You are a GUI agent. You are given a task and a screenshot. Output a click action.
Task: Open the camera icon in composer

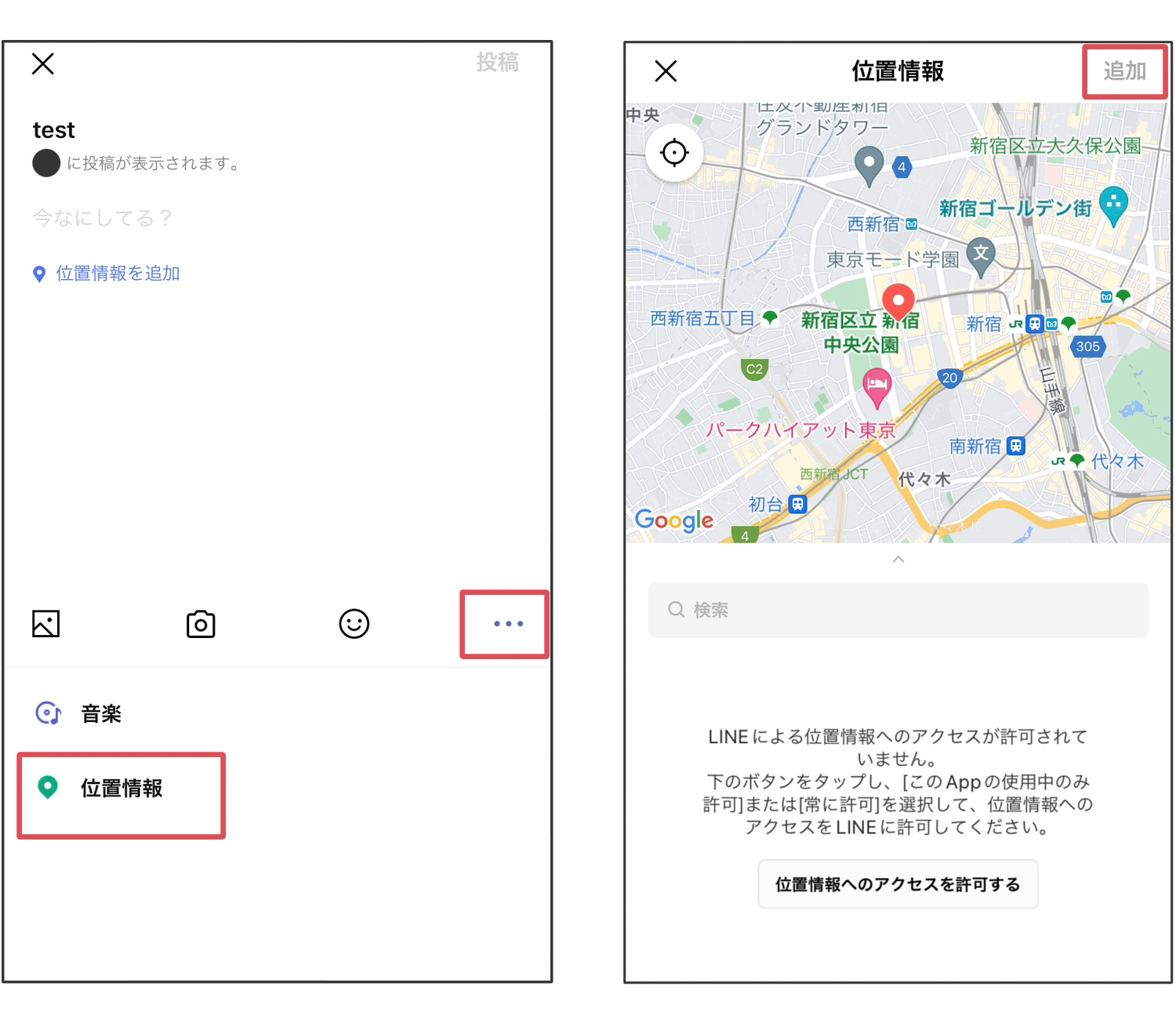pyautogui.click(x=201, y=624)
